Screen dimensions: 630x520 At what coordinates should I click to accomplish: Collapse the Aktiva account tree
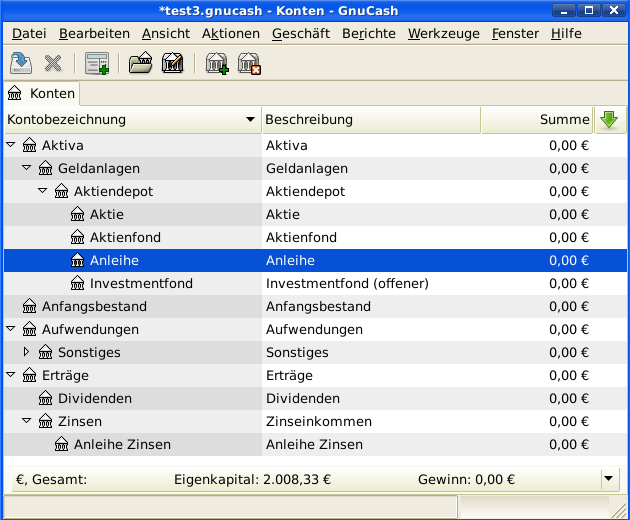point(11,145)
